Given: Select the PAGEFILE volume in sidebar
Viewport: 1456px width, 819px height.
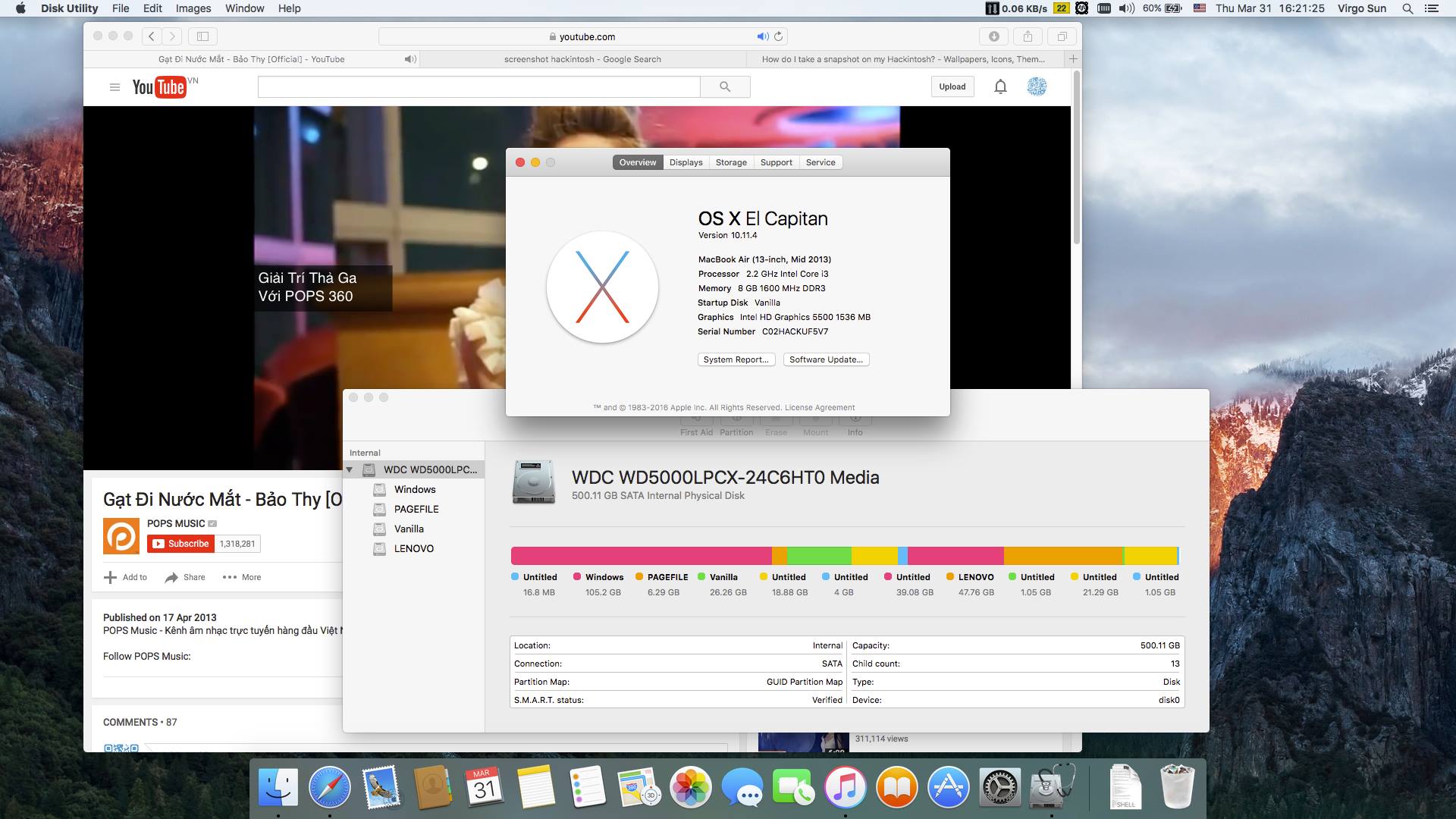Looking at the screenshot, I should point(416,510).
